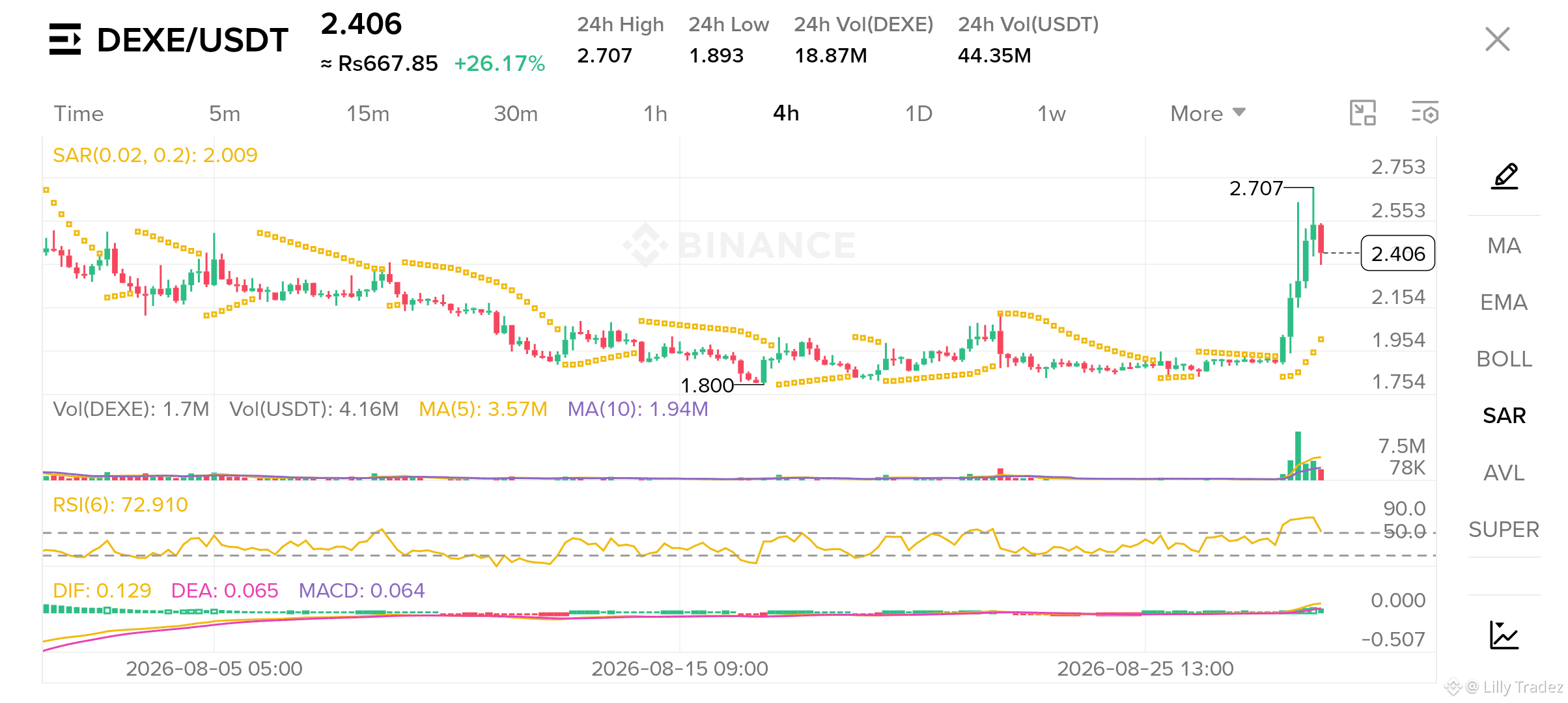The image size is (1568, 703).
Task: Enable the EMA indicator
Action: point(1504,302)
